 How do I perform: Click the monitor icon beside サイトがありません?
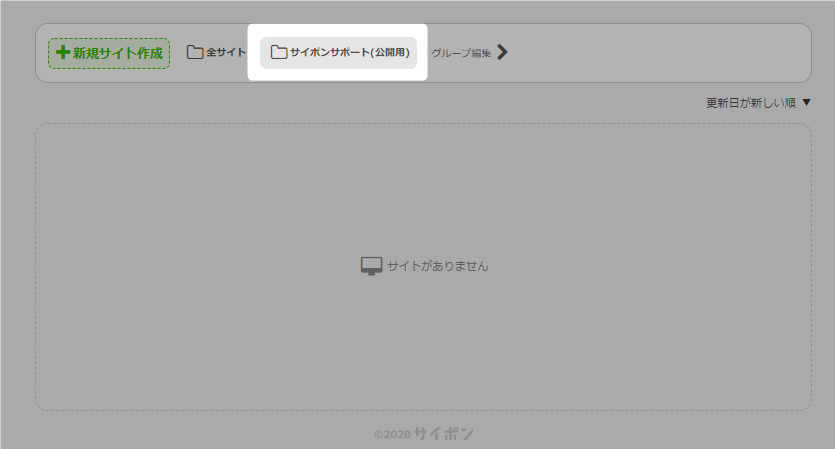pos(371,266)
